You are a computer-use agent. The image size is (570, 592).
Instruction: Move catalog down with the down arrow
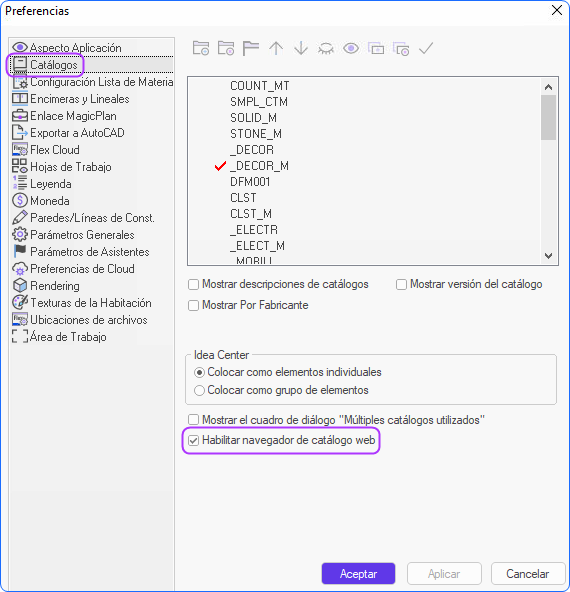coord(301,48)
